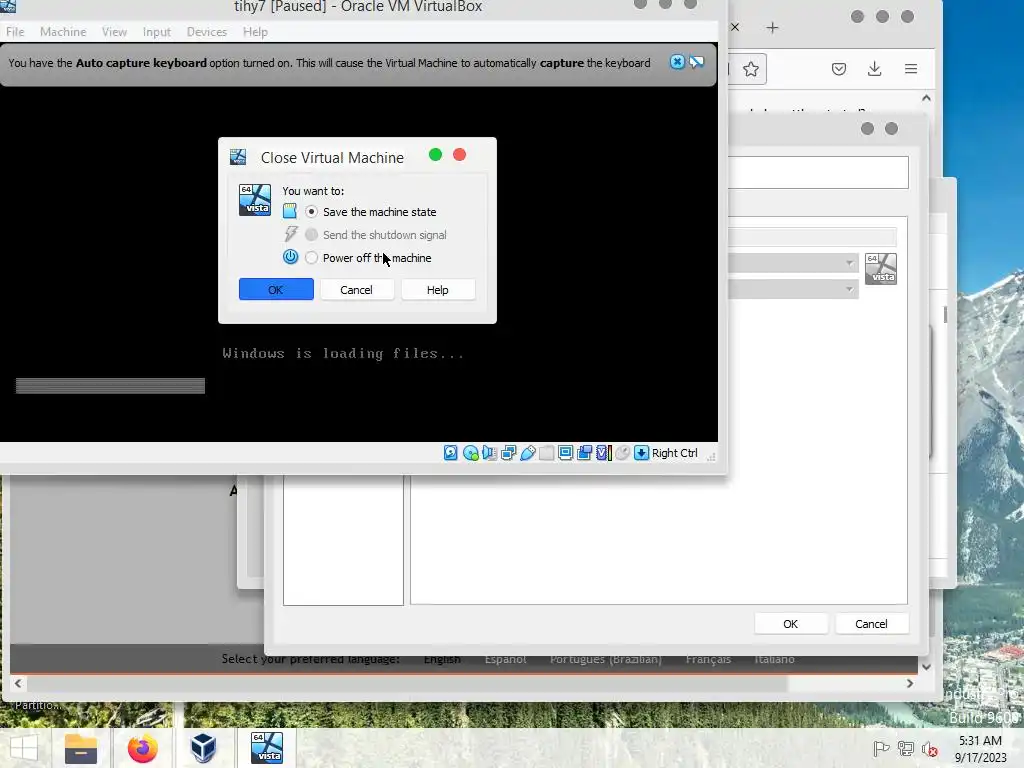Open Firefox downloads icon

(x=874, y=69)
